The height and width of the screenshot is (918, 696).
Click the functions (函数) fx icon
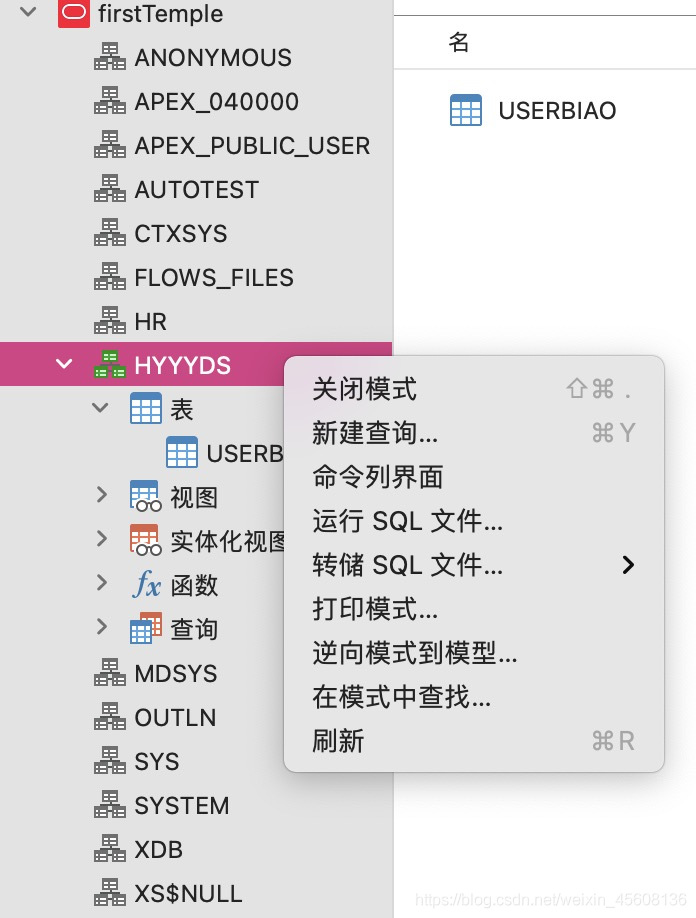145,585
